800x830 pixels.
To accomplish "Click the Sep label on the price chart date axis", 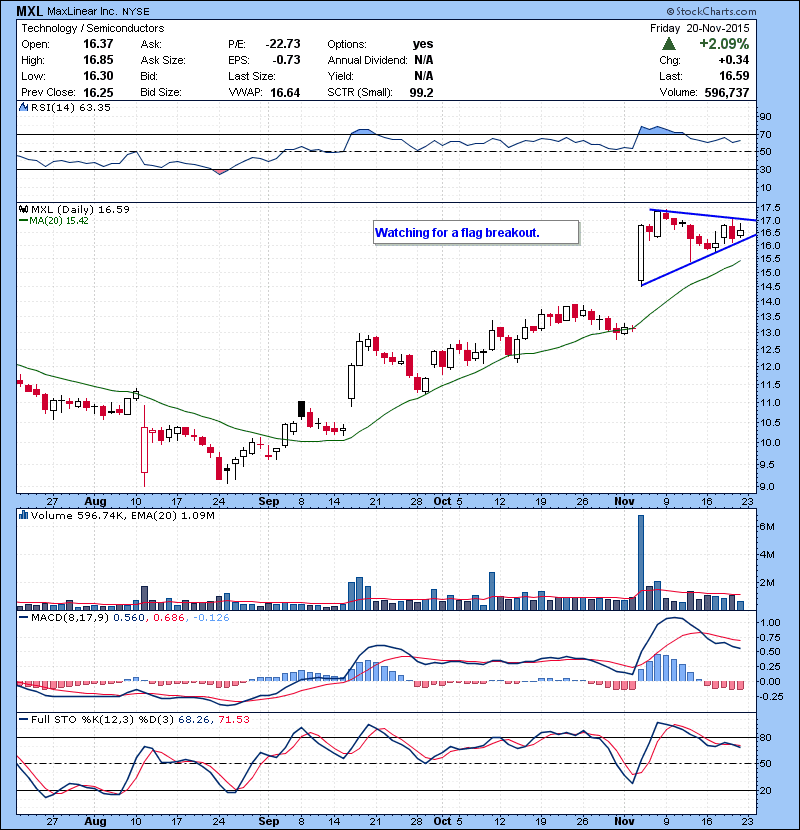I will [268, 501].
